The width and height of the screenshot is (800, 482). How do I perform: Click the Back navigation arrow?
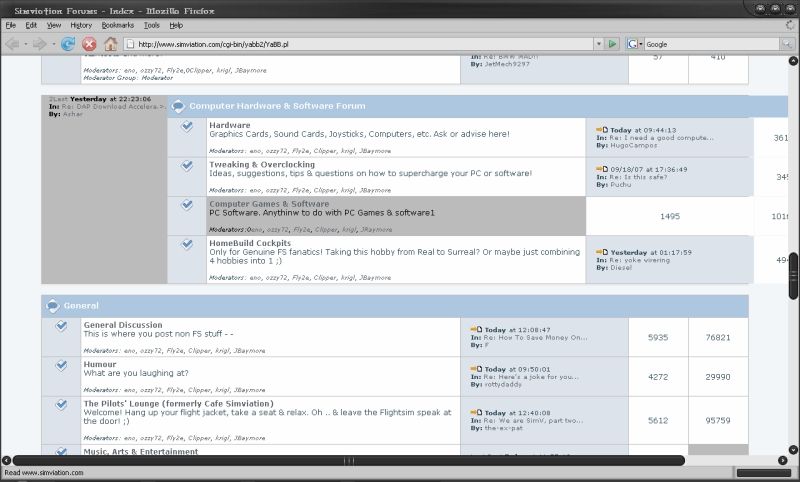coord(13,44)
